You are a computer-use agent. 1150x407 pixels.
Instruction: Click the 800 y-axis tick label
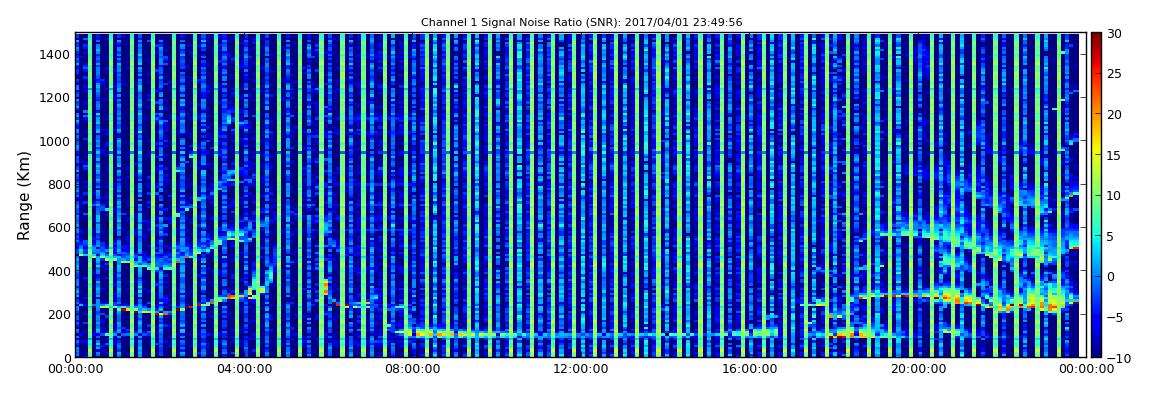[x=59, y=184]
